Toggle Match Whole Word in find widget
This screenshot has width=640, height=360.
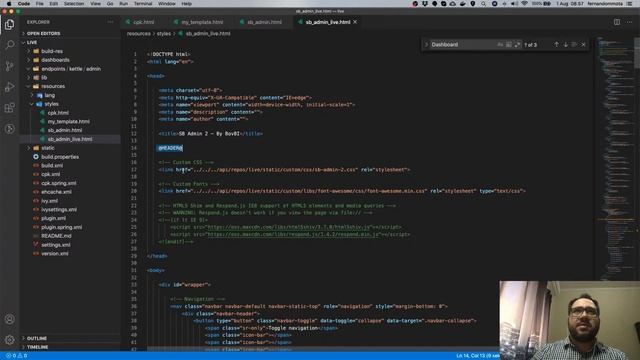click(509, 44)
